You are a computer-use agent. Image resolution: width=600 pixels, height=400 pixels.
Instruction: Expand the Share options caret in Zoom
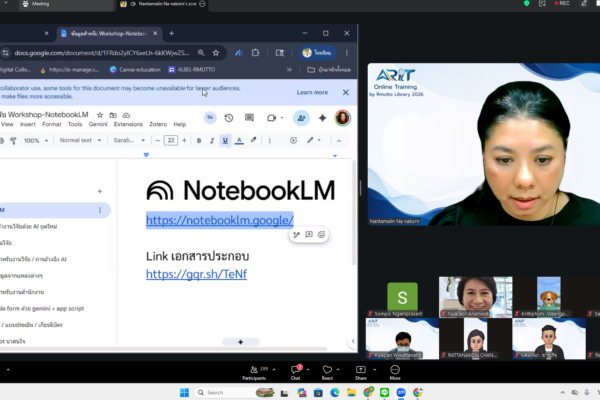375,369
